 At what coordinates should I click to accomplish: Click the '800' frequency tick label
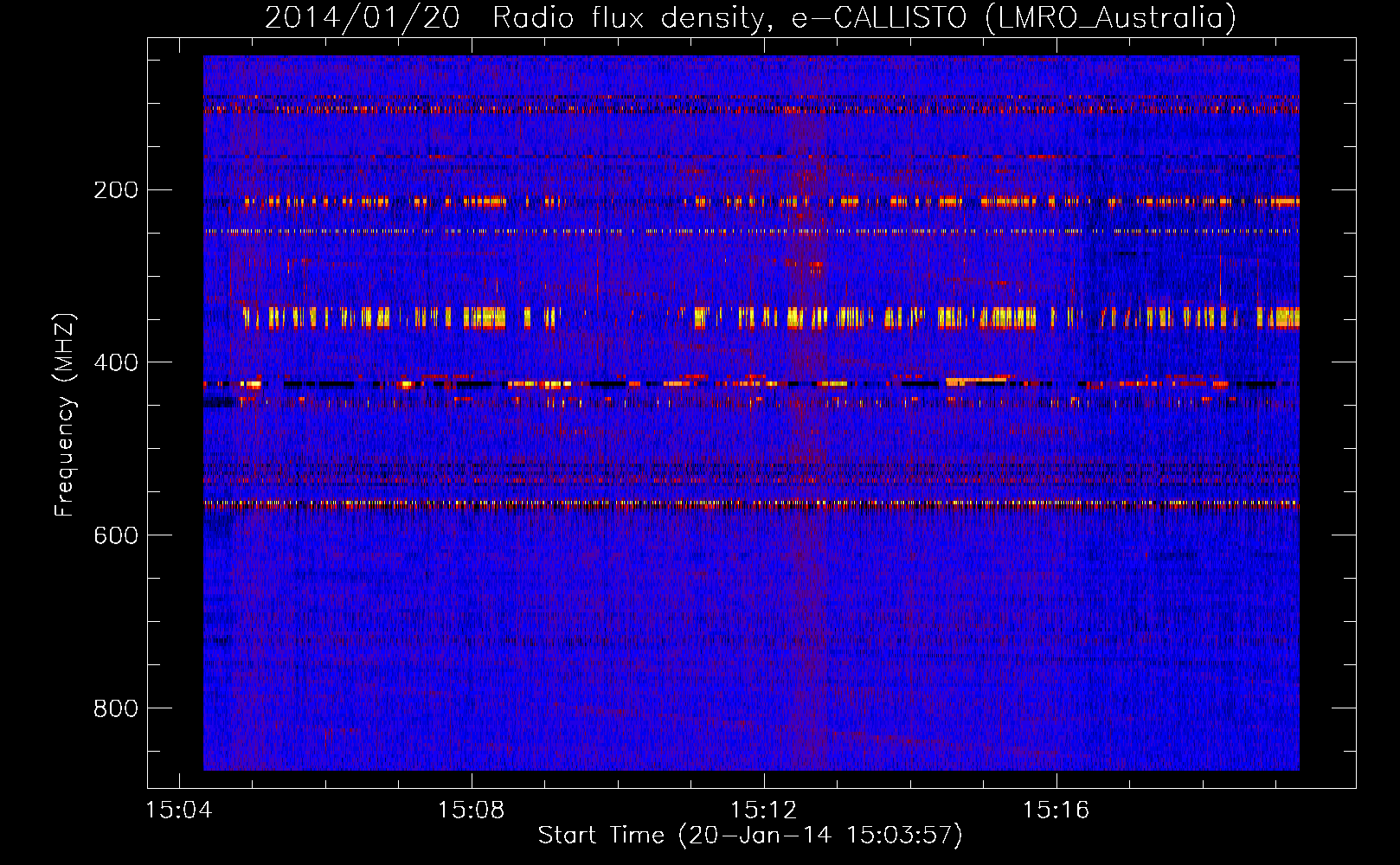pyautogui.click(x=116, y=708)
